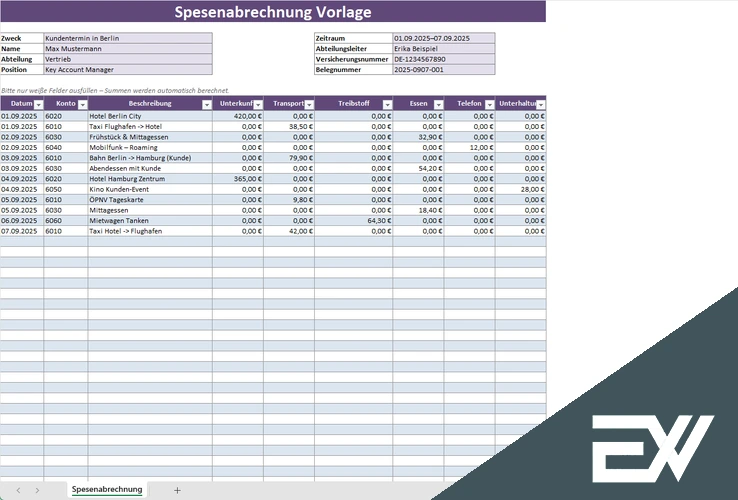Open the Telefon column filter dropdown
This screenshot has width=738, height=500.
pyautogui.click(x=489, y=105)
